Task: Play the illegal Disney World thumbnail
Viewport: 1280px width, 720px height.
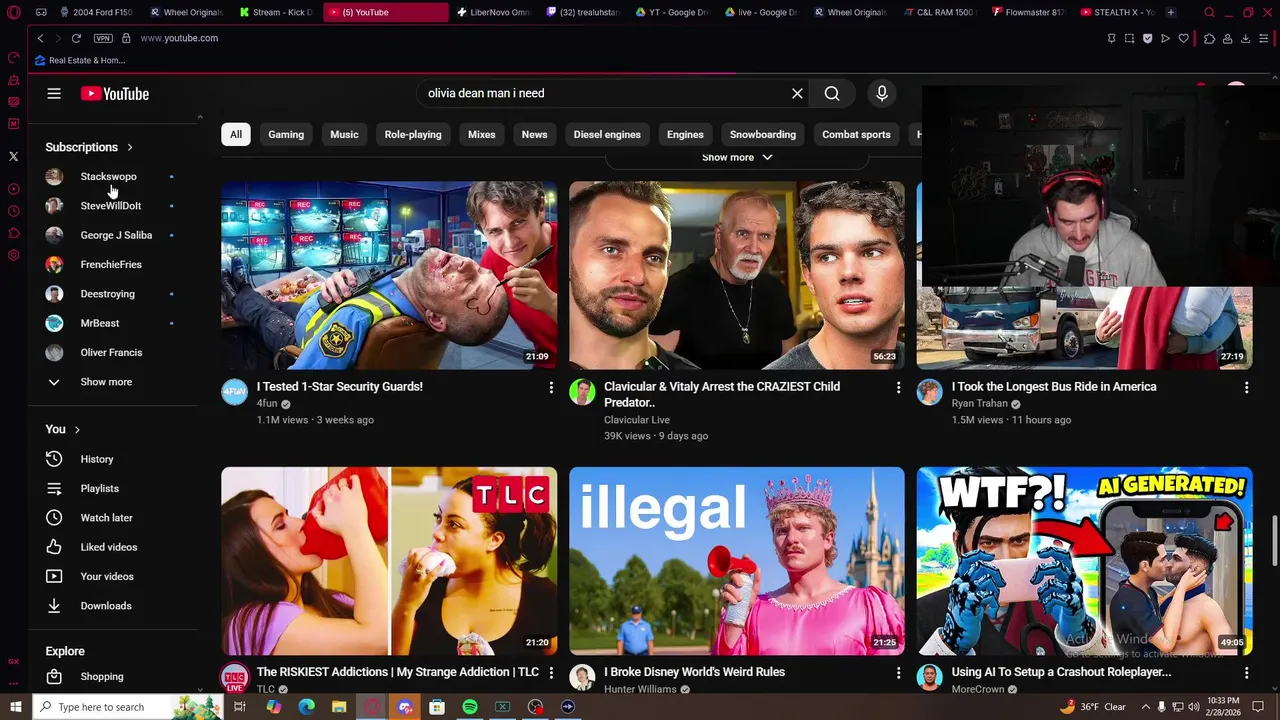Action: pyautogui.click(x=737, y=561)
